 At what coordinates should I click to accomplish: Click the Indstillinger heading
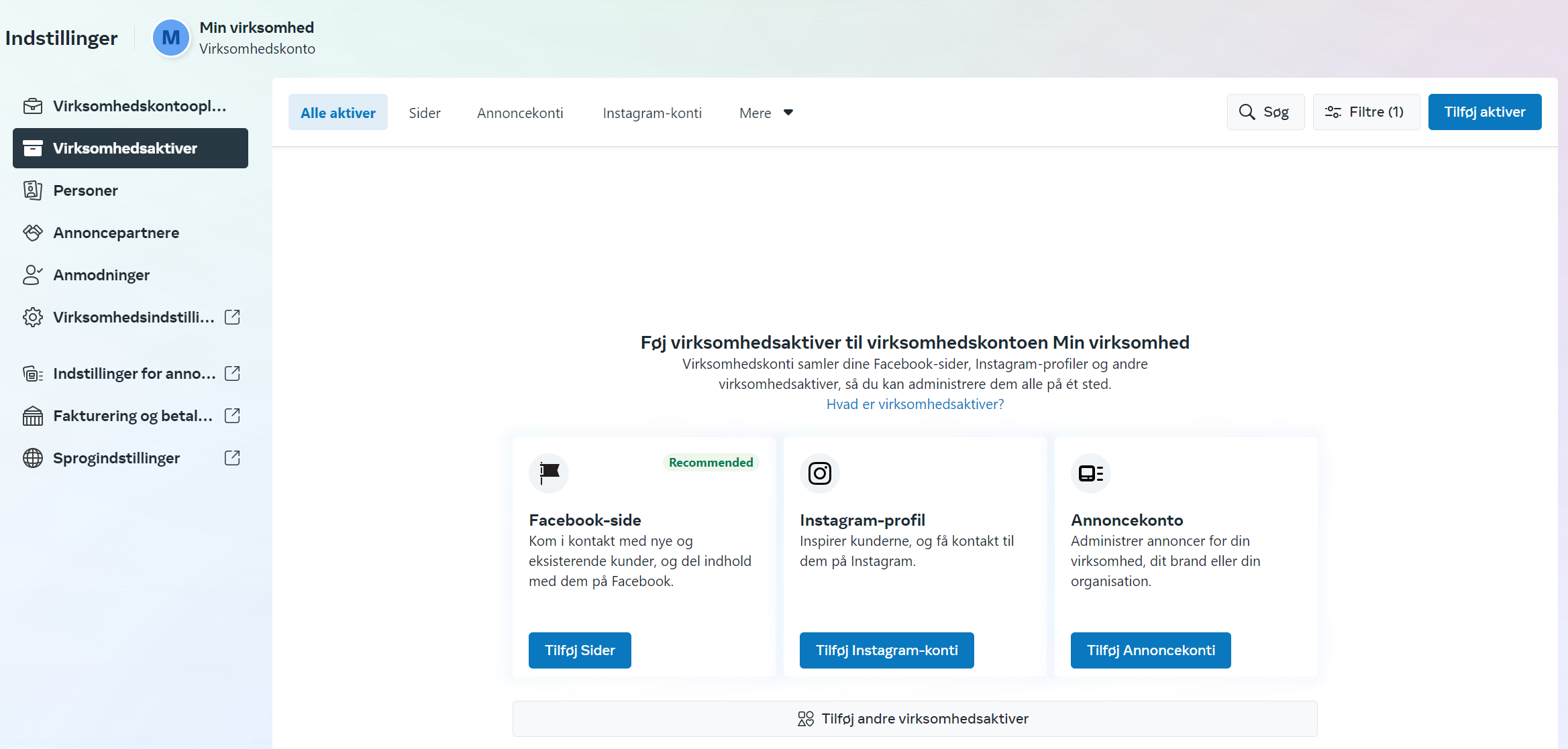tap(61, 38)
